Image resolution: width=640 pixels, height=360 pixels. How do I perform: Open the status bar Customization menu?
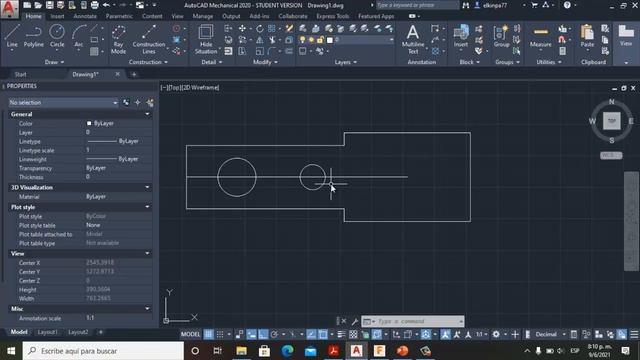[634, 334]
